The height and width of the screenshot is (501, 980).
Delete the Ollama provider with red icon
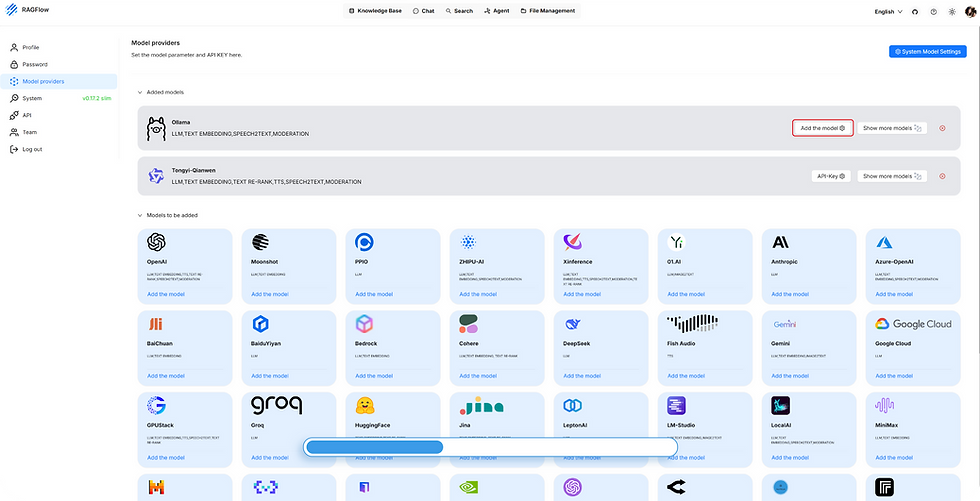(x=942, y=128)
